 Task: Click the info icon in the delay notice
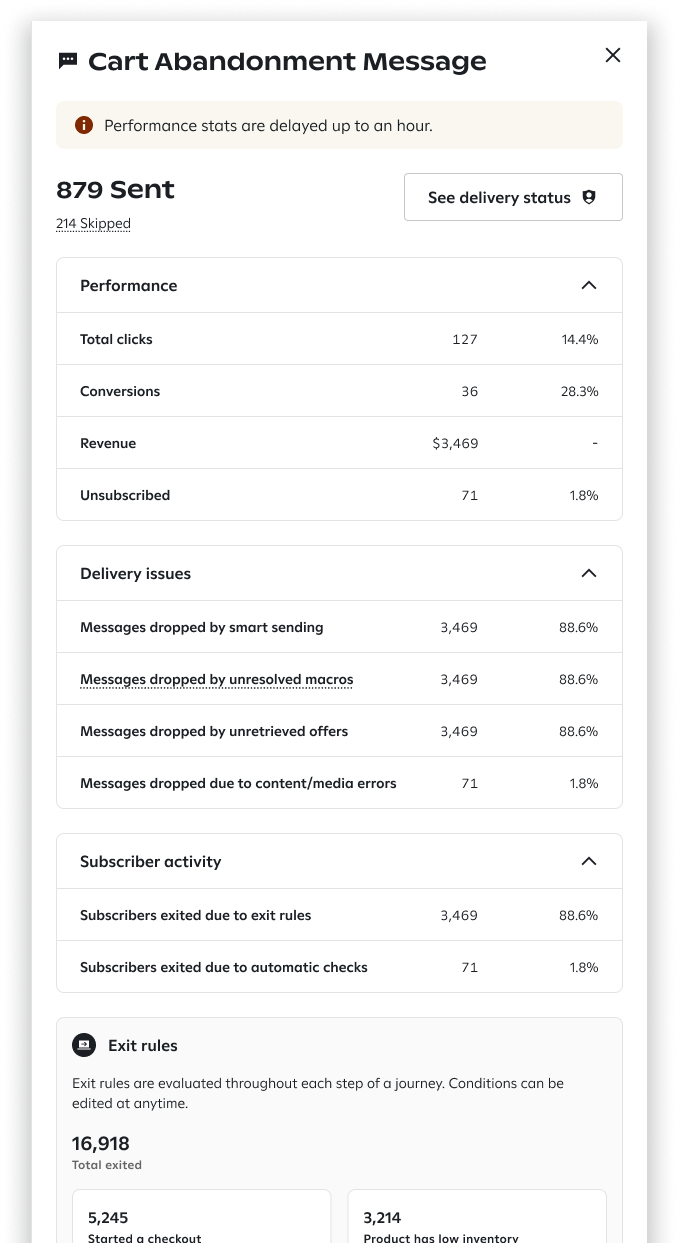84,125
